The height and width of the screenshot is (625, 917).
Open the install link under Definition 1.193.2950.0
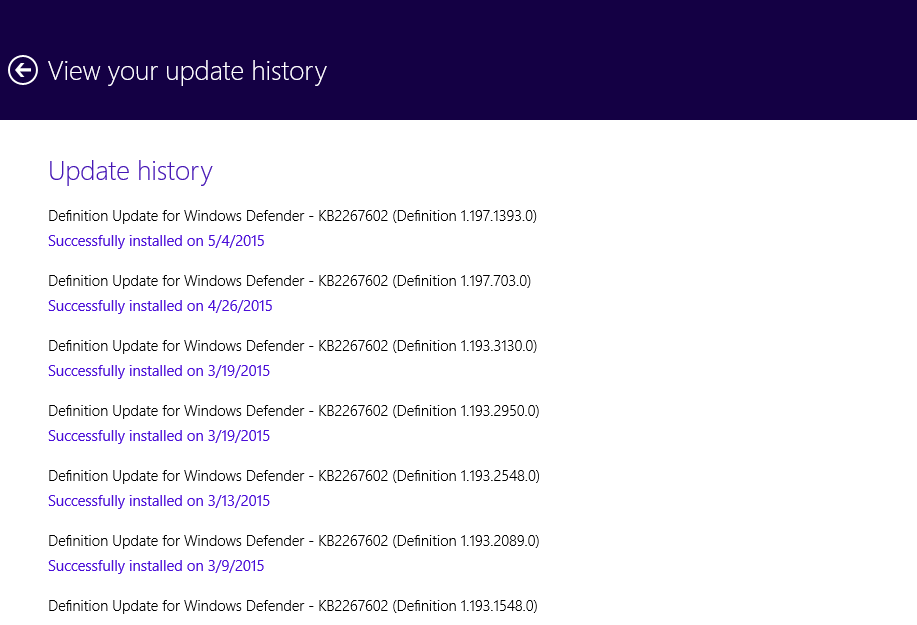coord(159,436)
